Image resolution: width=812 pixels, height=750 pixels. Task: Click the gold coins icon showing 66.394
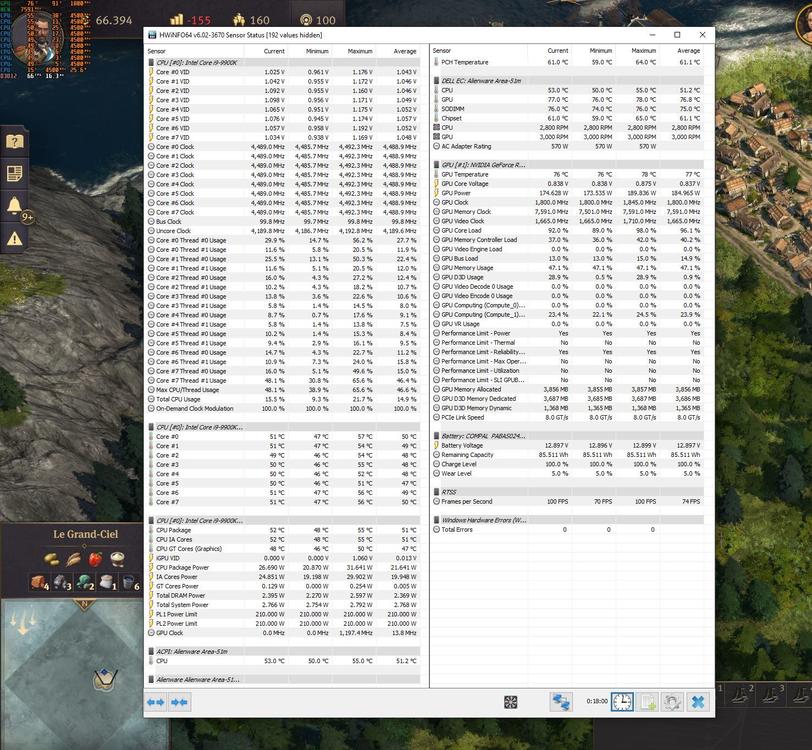(x=85, y=19)
